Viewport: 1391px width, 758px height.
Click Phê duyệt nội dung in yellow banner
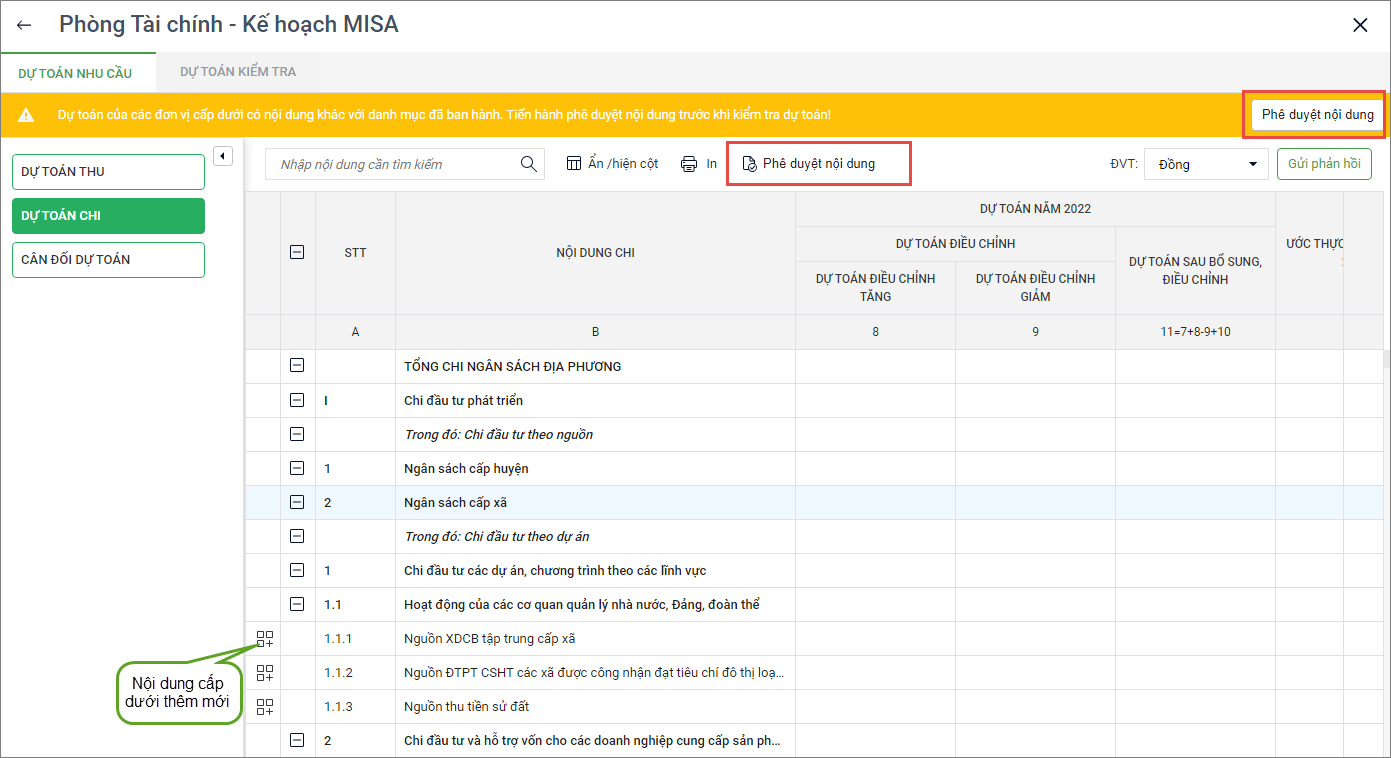[x=1317, y=115]
